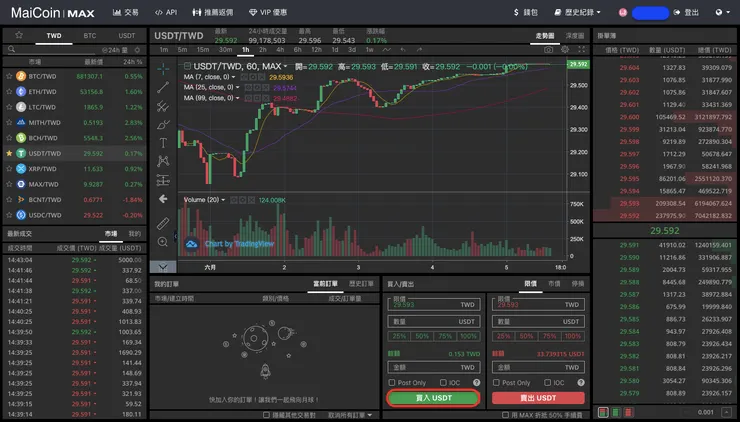Click the TradingView chart logo
Viewport: 740px width, 422px height.
pos(191,244)
